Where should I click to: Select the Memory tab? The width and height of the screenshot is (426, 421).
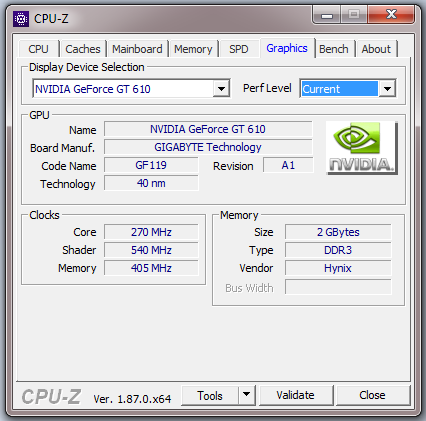point(193,49)
